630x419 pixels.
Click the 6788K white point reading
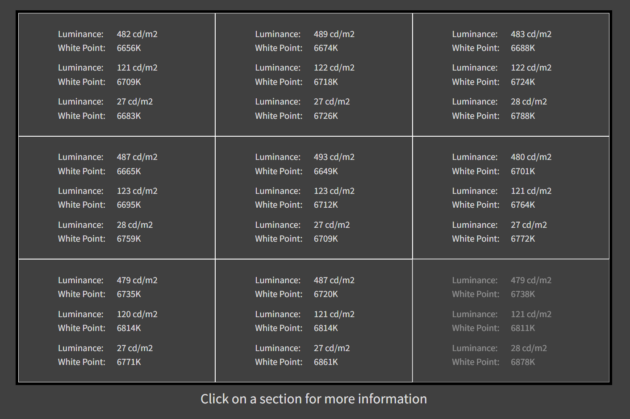523,116
